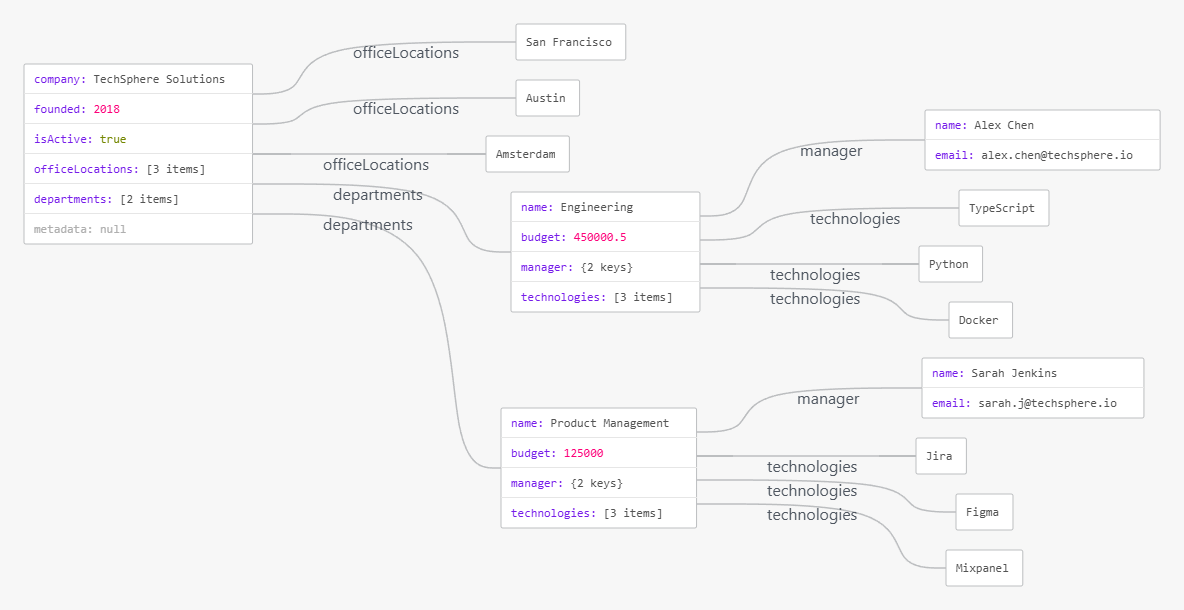This screenshot has width=1184, height=610.
Task: Select the name: Sarah Jenkins row
Action: click(1033, 373)
